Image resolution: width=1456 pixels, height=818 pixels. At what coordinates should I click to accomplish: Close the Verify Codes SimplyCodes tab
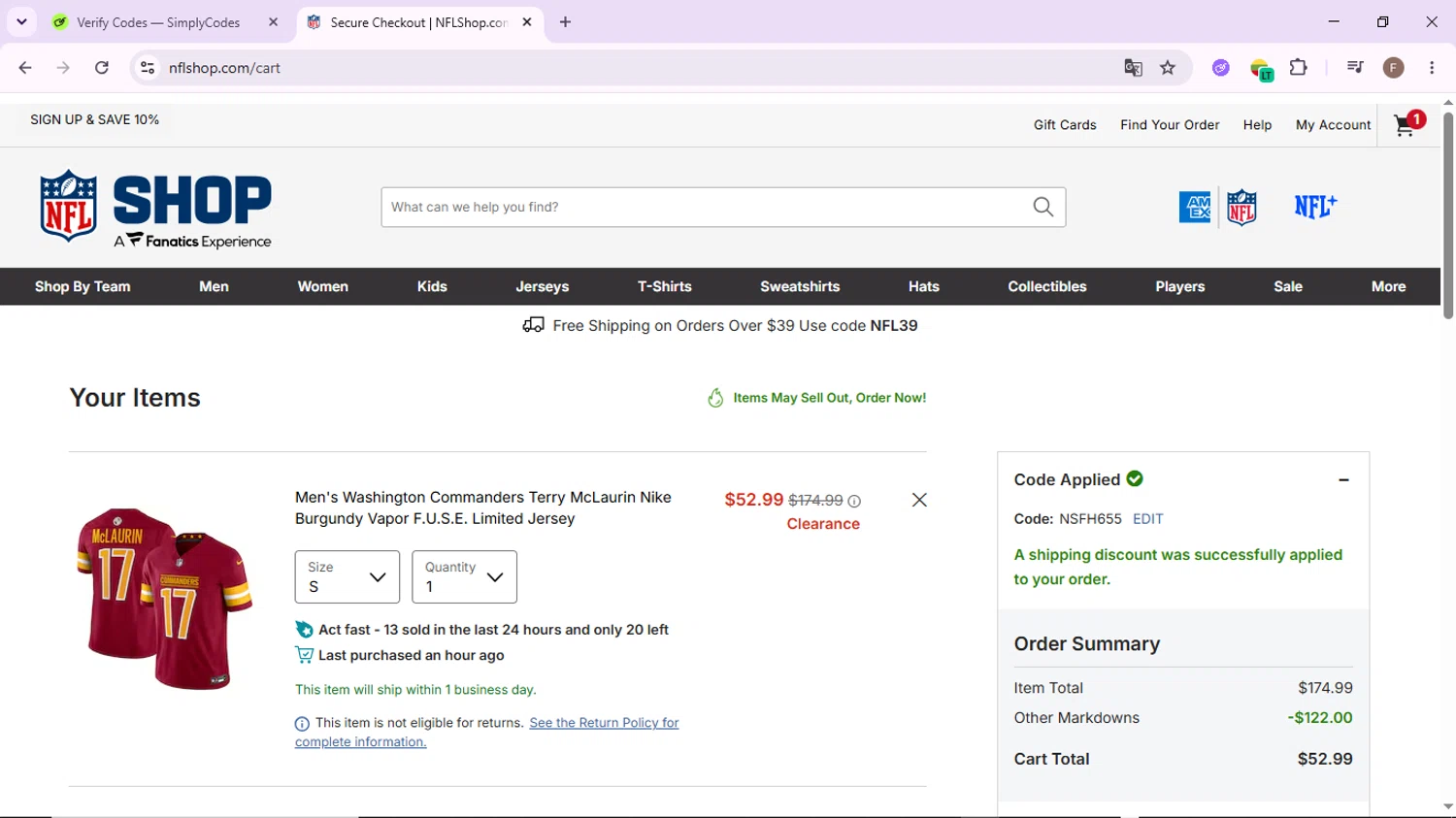pyautogui.click(x=274, y=22)
